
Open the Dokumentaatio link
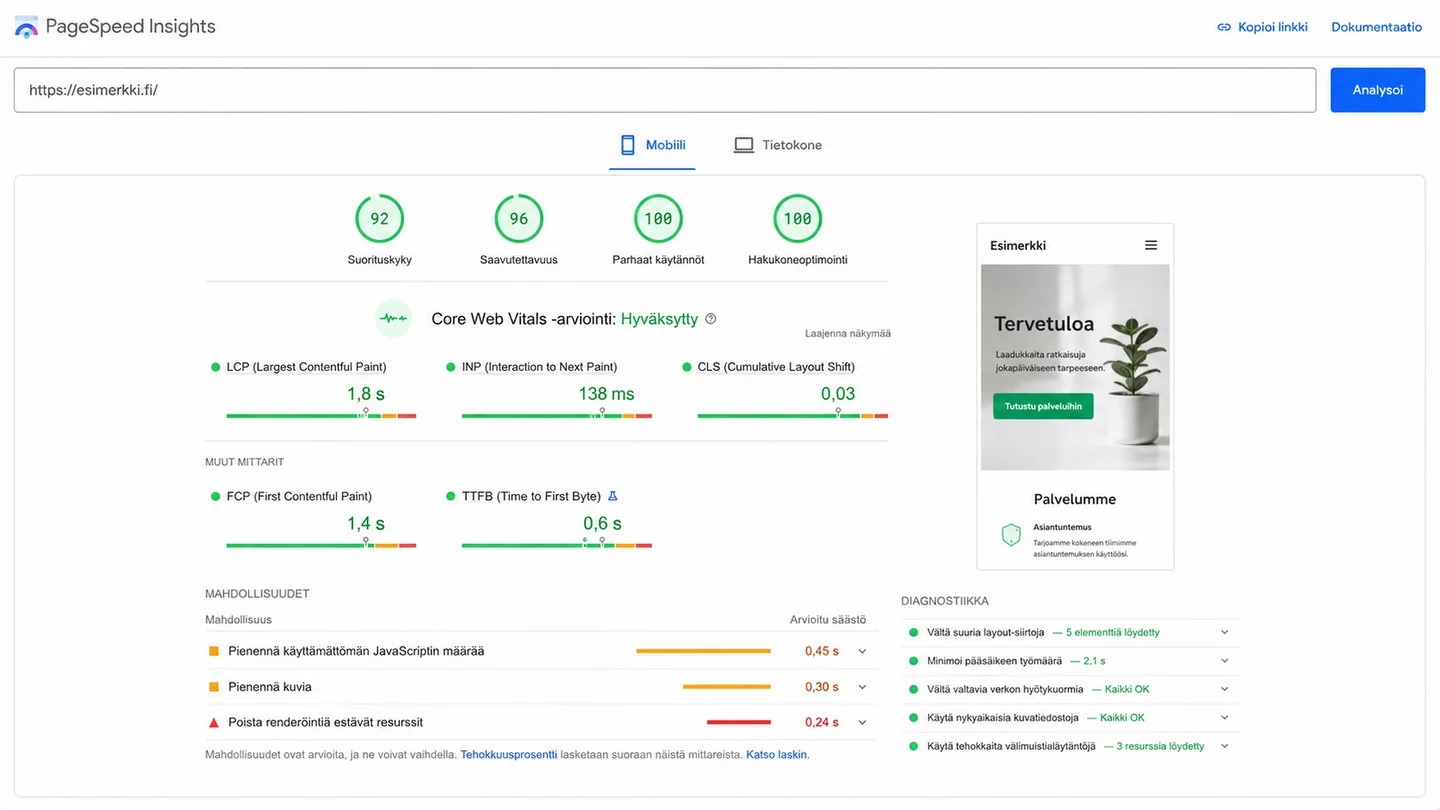pos(1376,27)
